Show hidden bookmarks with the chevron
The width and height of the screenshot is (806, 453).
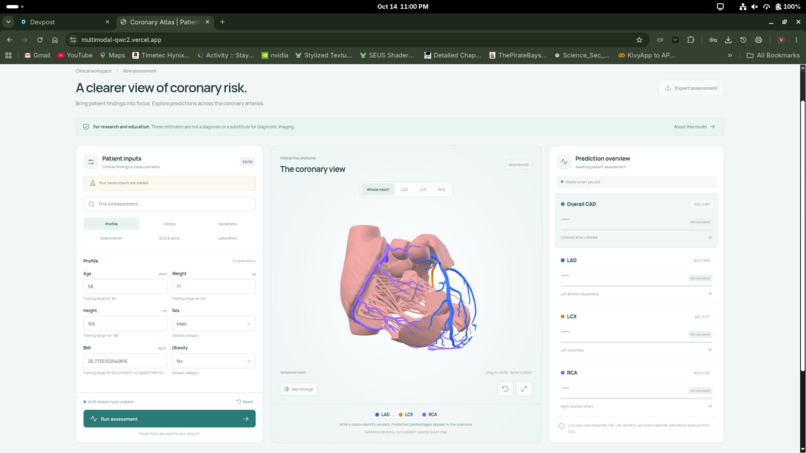pos(729,55)
